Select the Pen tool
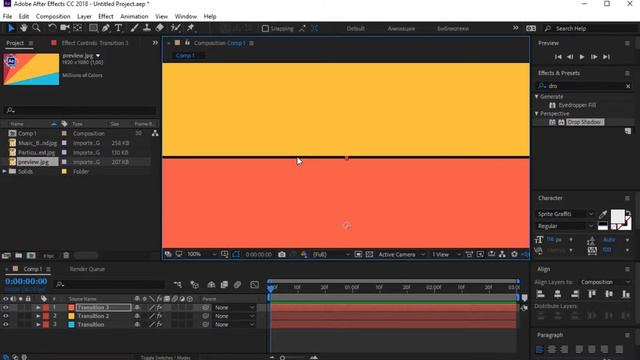The width and height of the screenshot is (640, 360). coord(106,28)
